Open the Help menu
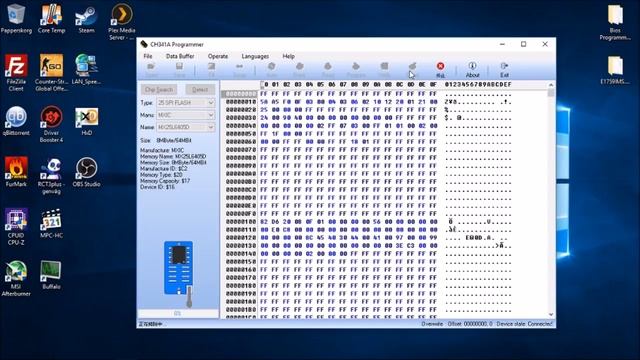 288,56
